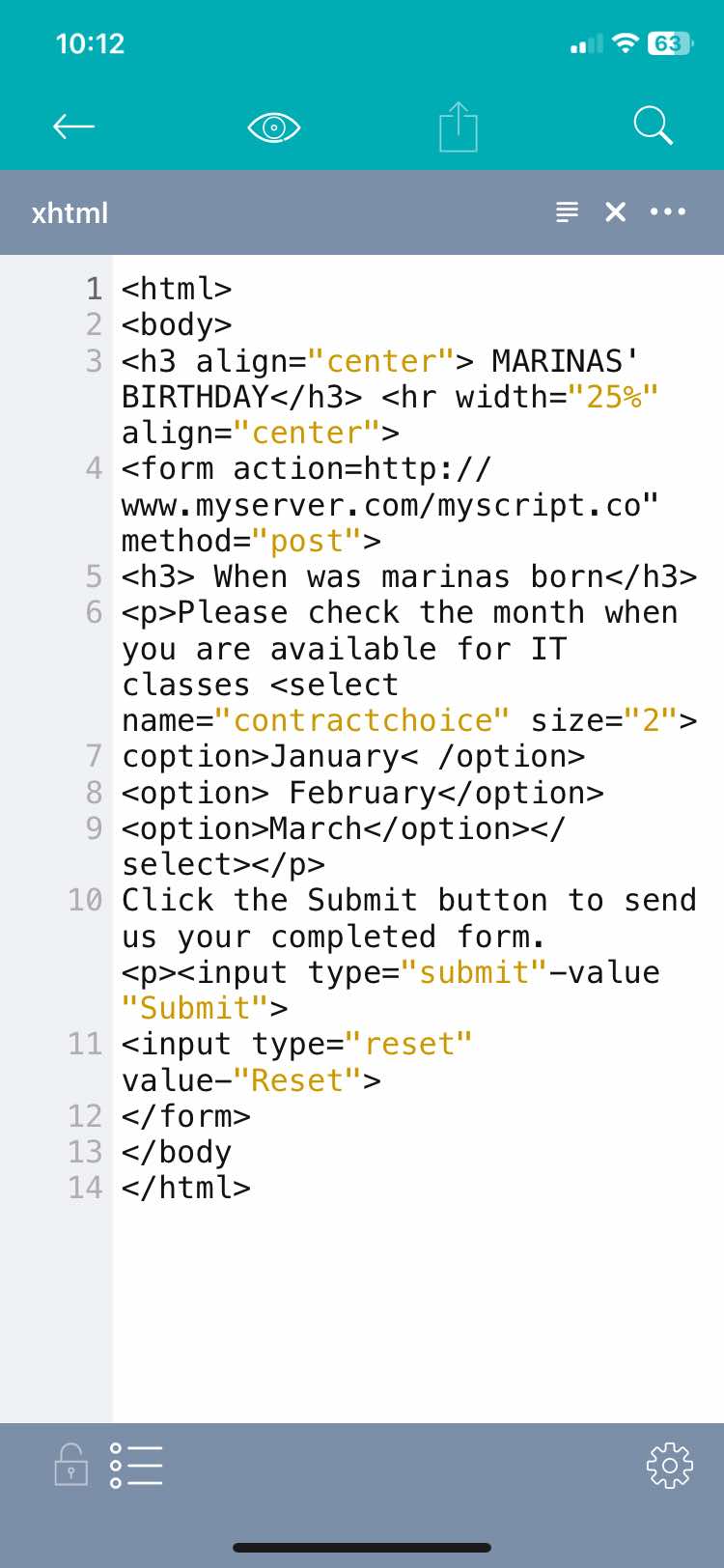This screenshot has width=724, height=1568.
Task: Tap the battery indicator in status bar
Action: pos(670,43)
